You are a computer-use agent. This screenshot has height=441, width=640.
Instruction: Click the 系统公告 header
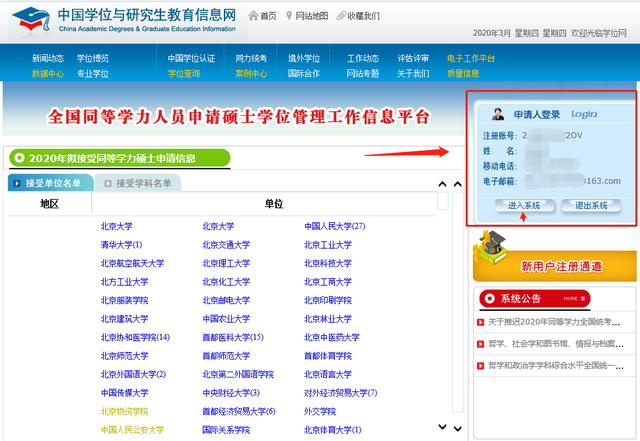tap(535, 298)
